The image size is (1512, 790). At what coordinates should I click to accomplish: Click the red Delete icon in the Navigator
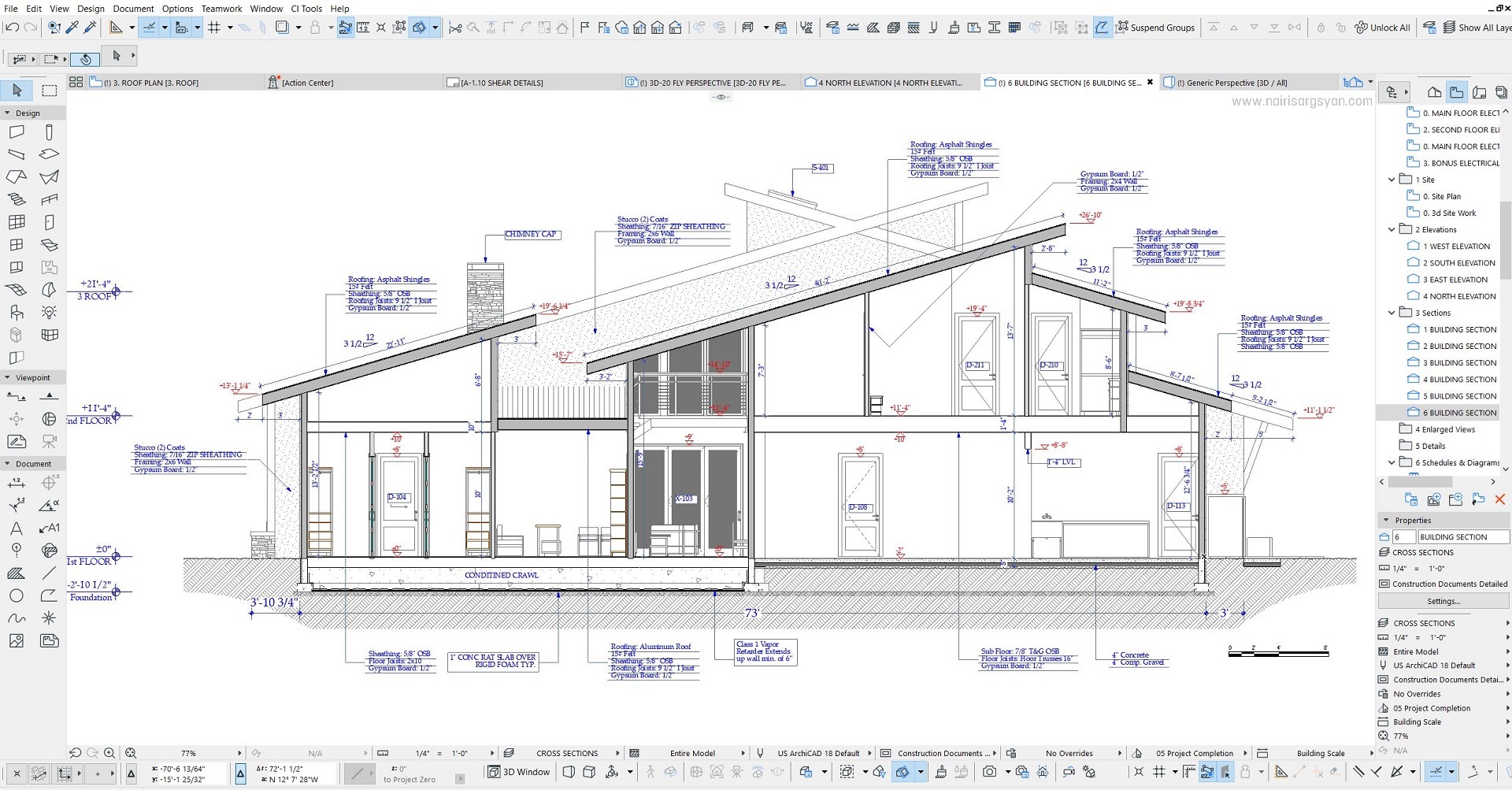tap(1499, 499)
